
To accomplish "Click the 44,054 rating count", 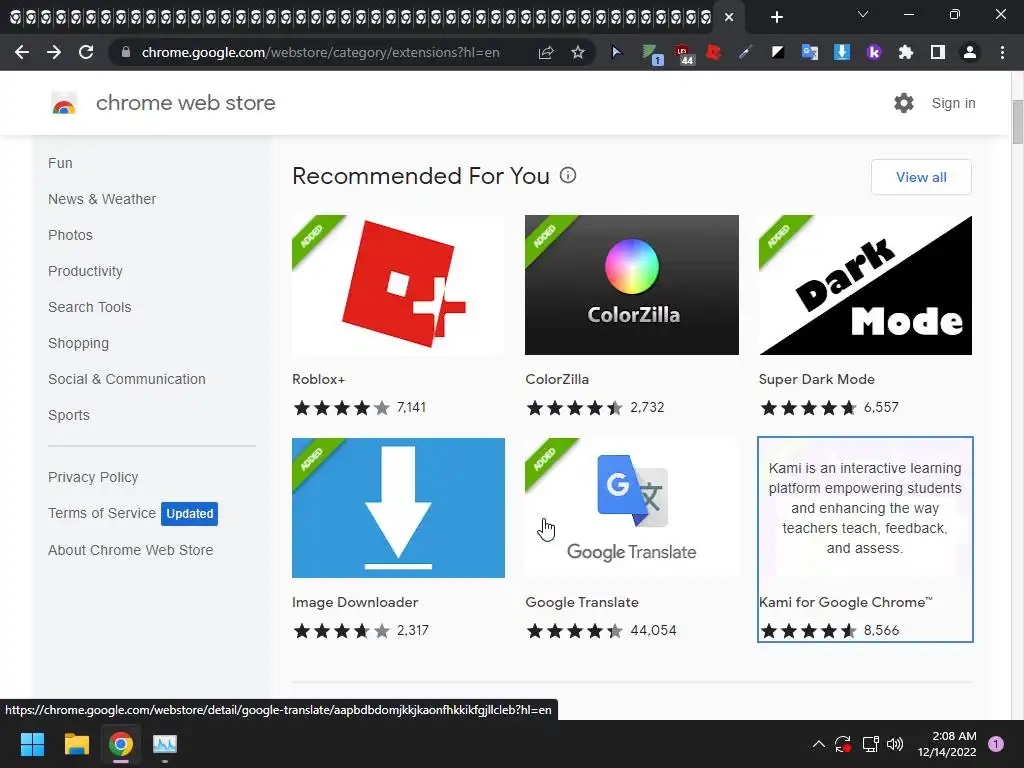I will (653, 630).
